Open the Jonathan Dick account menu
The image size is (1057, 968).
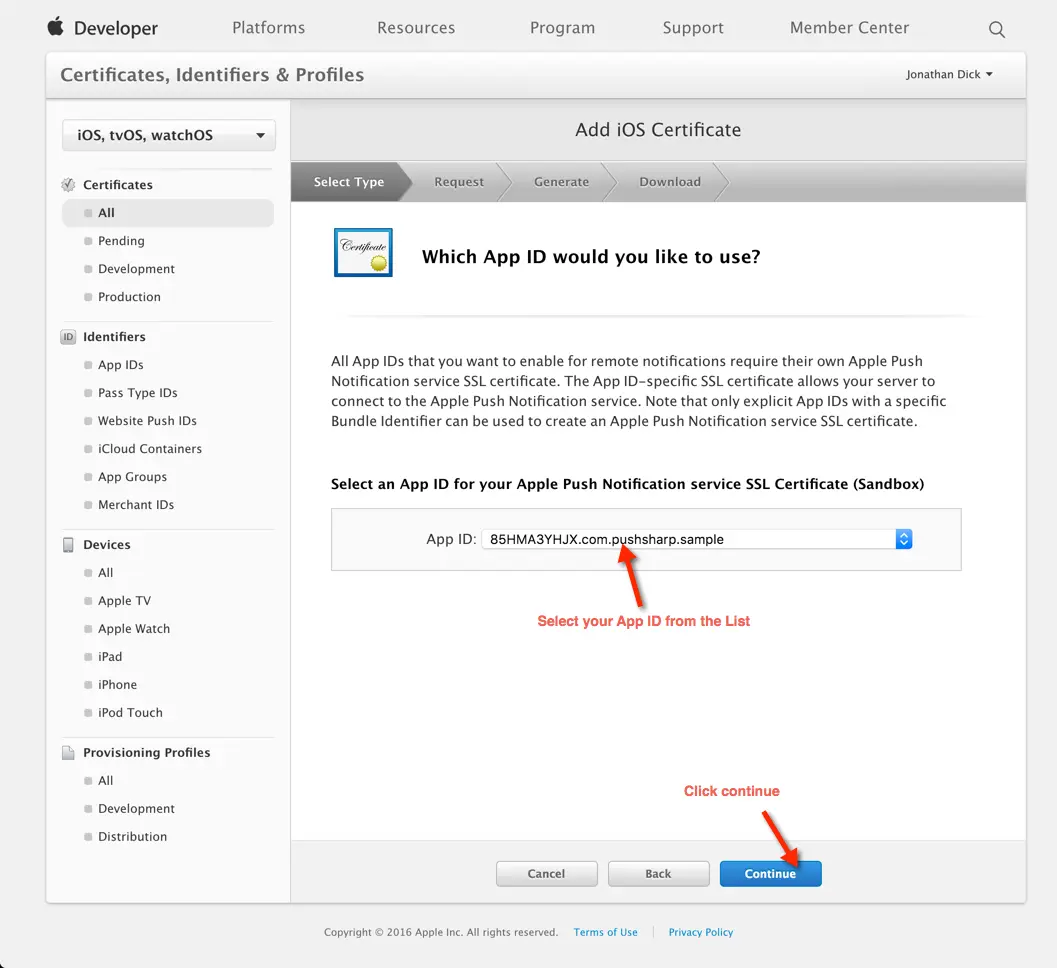tap(949, 74)
